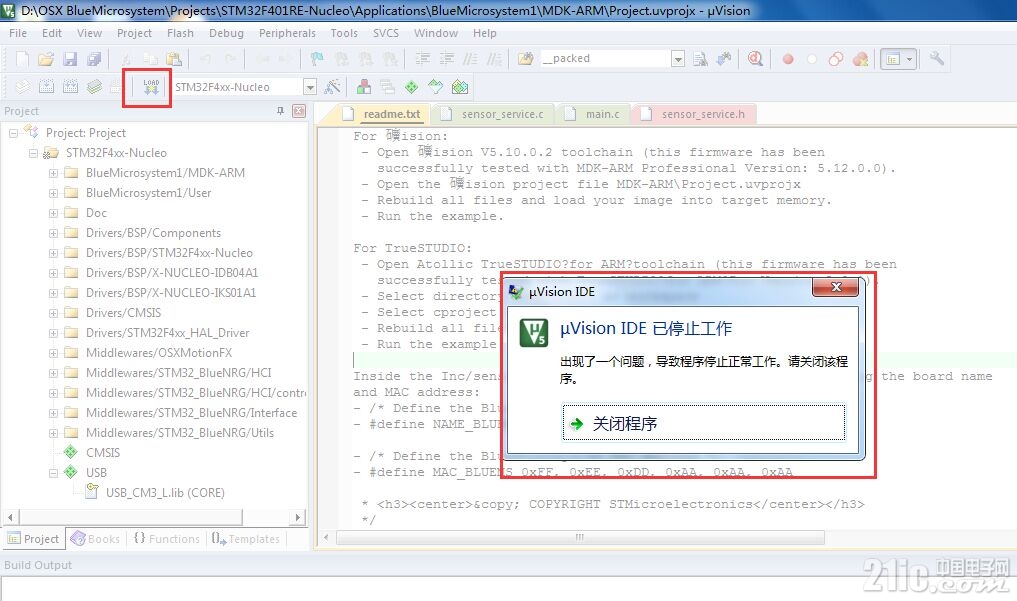
Task: Click 关闭程序 to close the program
Action: pos(704,423)
